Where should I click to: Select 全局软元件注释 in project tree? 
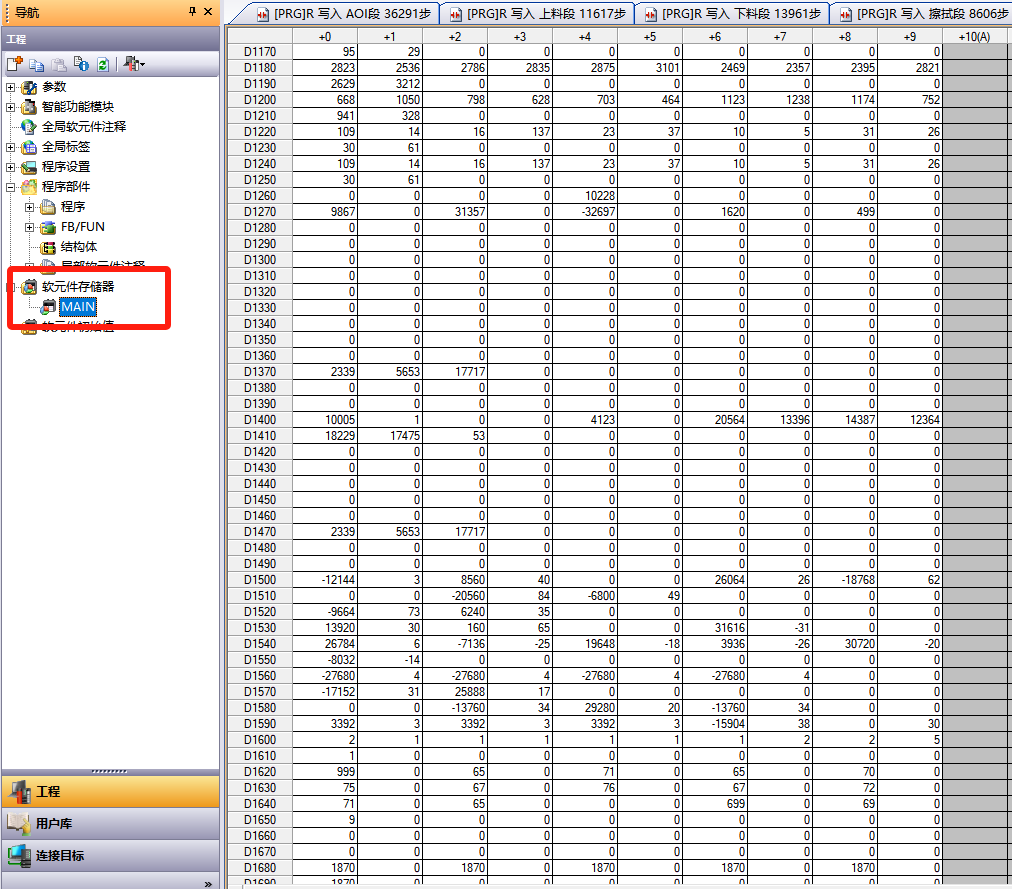84,127
